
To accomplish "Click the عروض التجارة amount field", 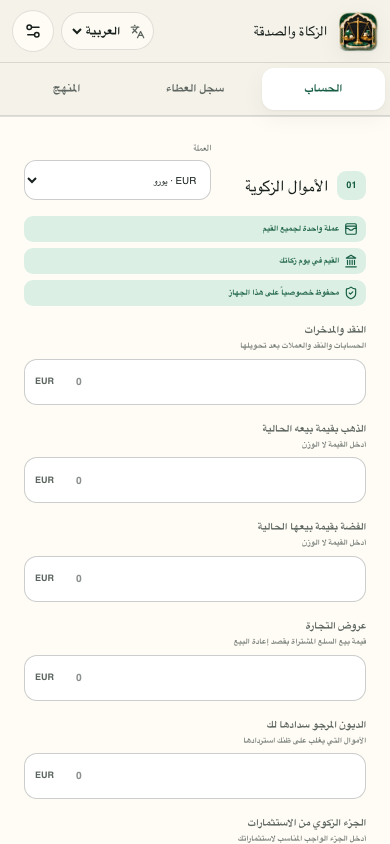I will click(195, 678).
